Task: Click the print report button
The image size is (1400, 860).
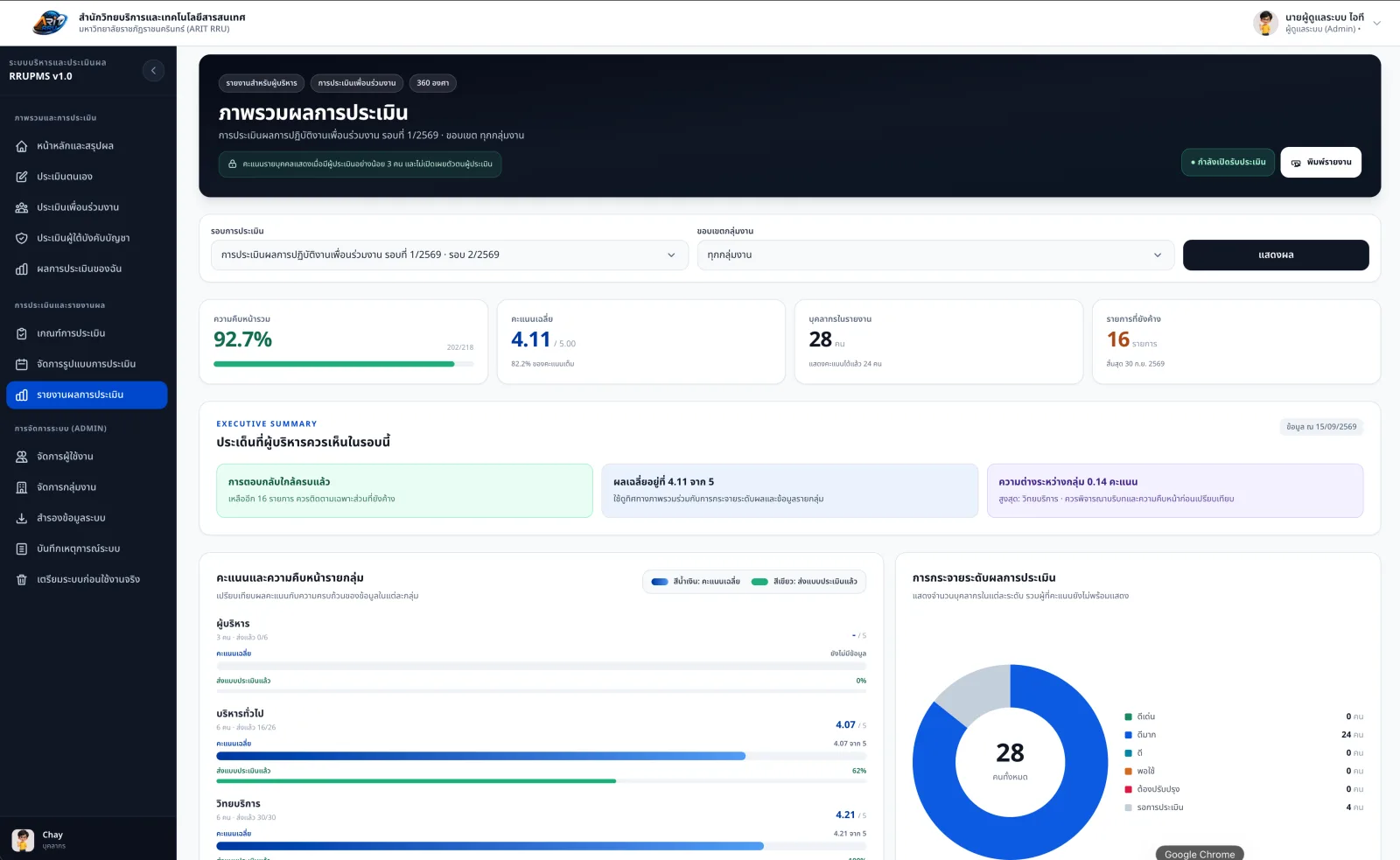Action: (x=1321, y=162)
